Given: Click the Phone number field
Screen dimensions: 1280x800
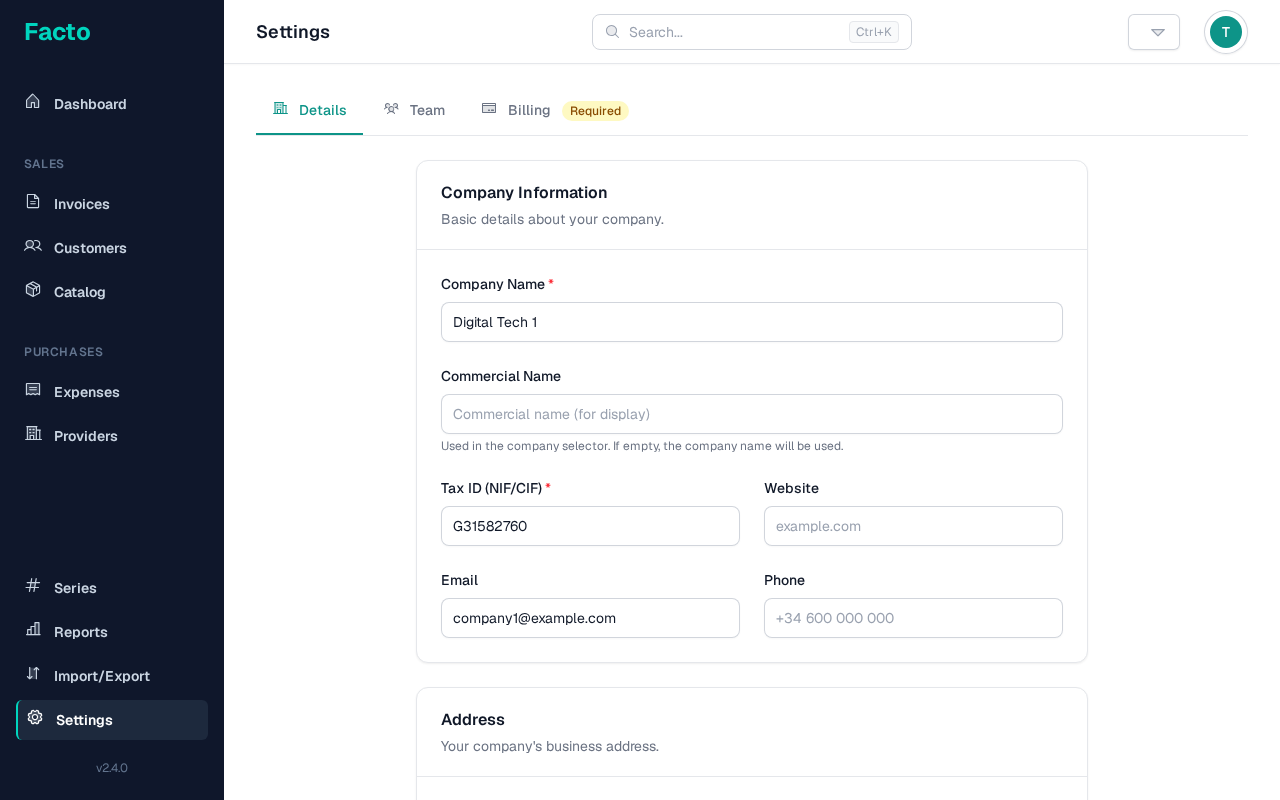Looking at the screenshot, I should [912, 618].
